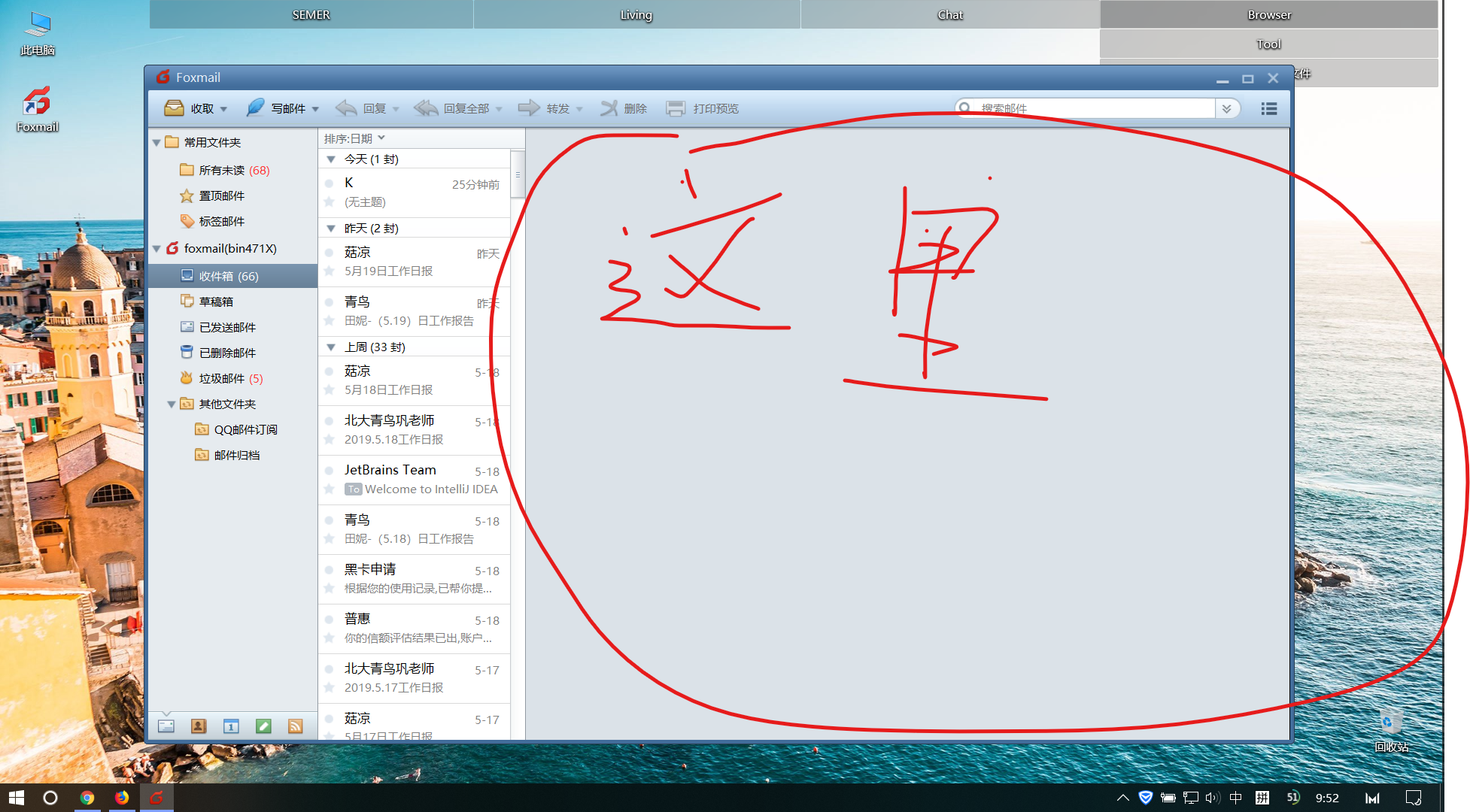
Task: Expand search options arrow beside search box
Action: (x=1226, y=108)
